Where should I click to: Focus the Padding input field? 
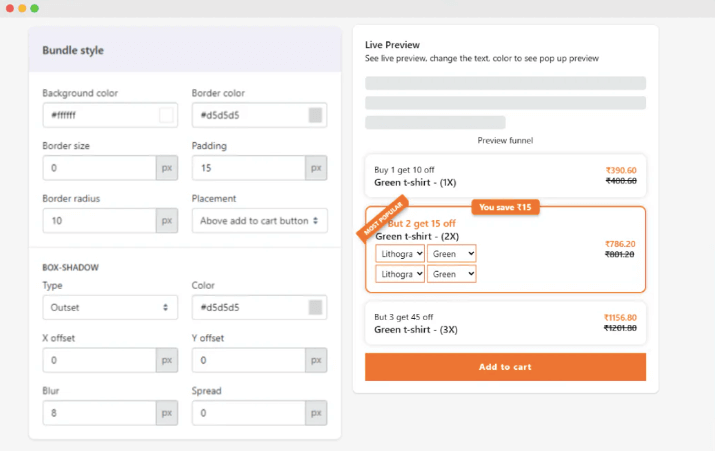tap(248, 168)
